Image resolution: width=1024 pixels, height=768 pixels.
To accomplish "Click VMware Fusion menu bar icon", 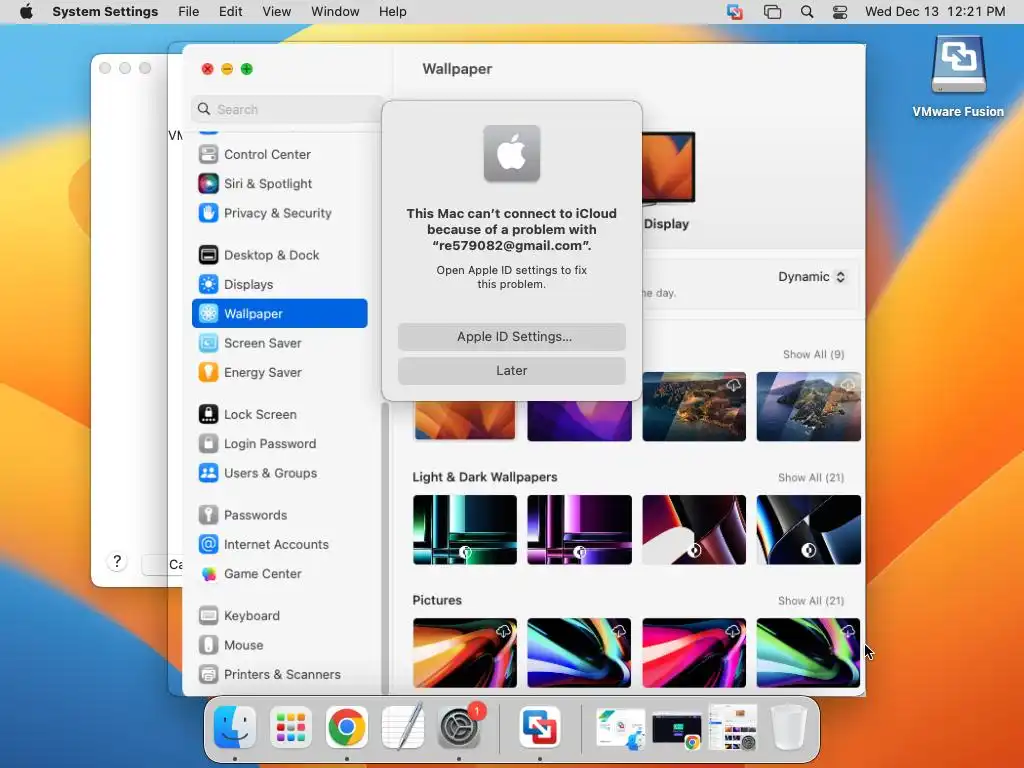I will [735, 12].
